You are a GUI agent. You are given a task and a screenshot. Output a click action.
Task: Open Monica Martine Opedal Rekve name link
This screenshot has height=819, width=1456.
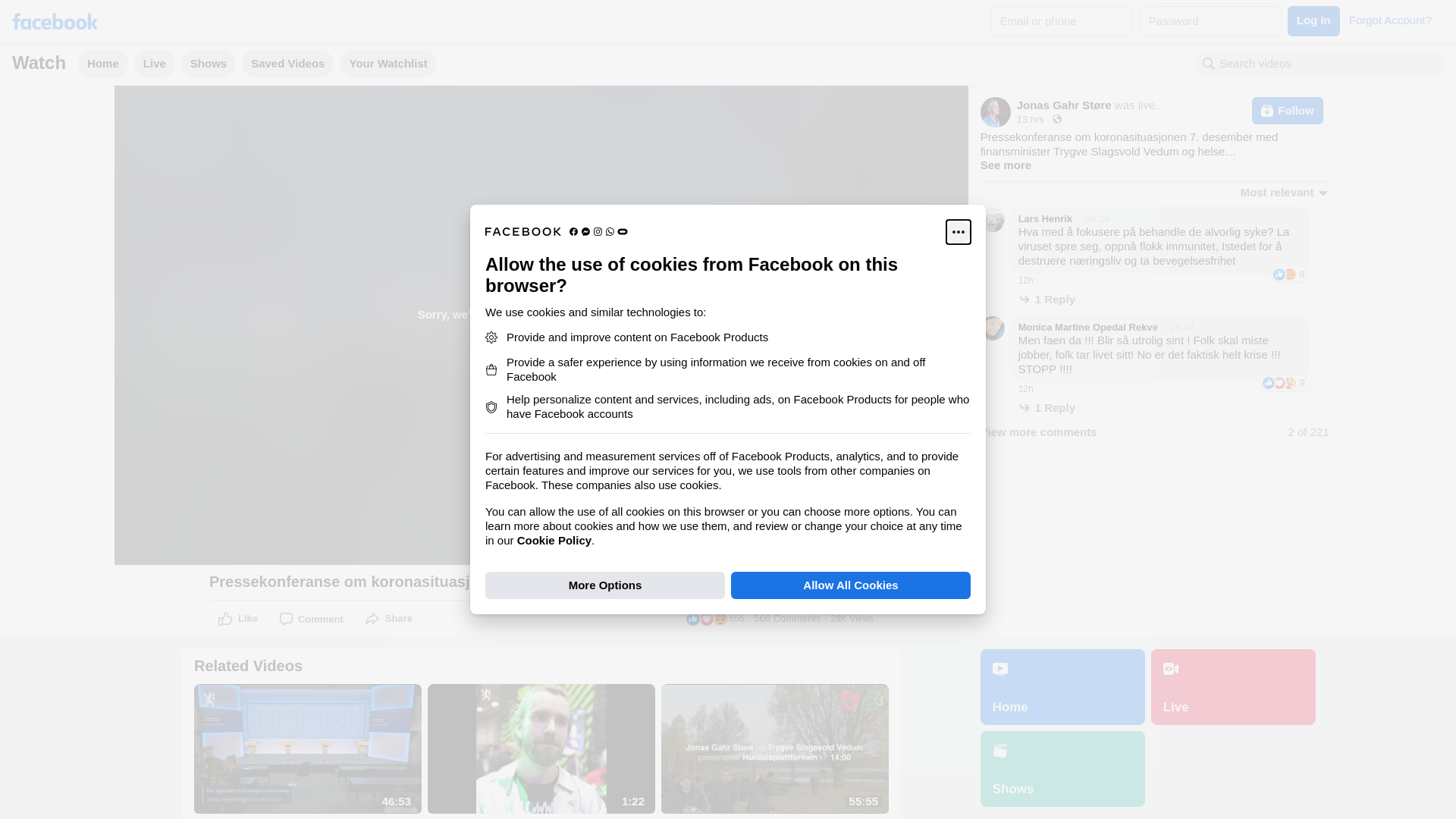click(1087, 328)
